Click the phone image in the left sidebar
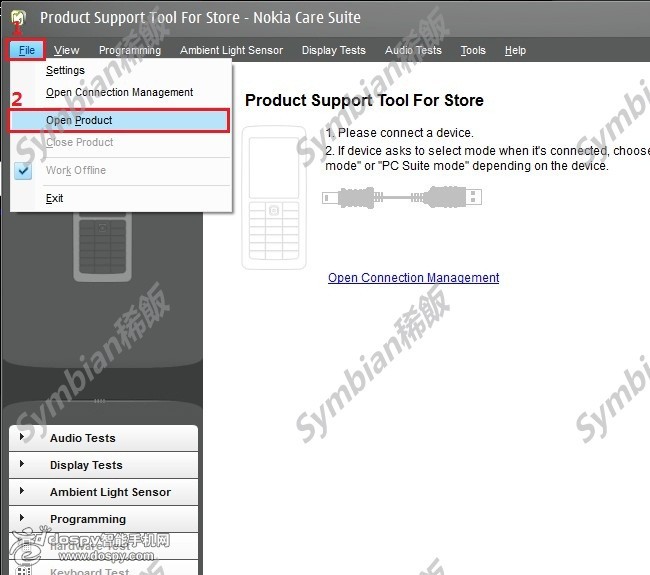Viewport: 650px width, 575px height. [x=104, y=248]
